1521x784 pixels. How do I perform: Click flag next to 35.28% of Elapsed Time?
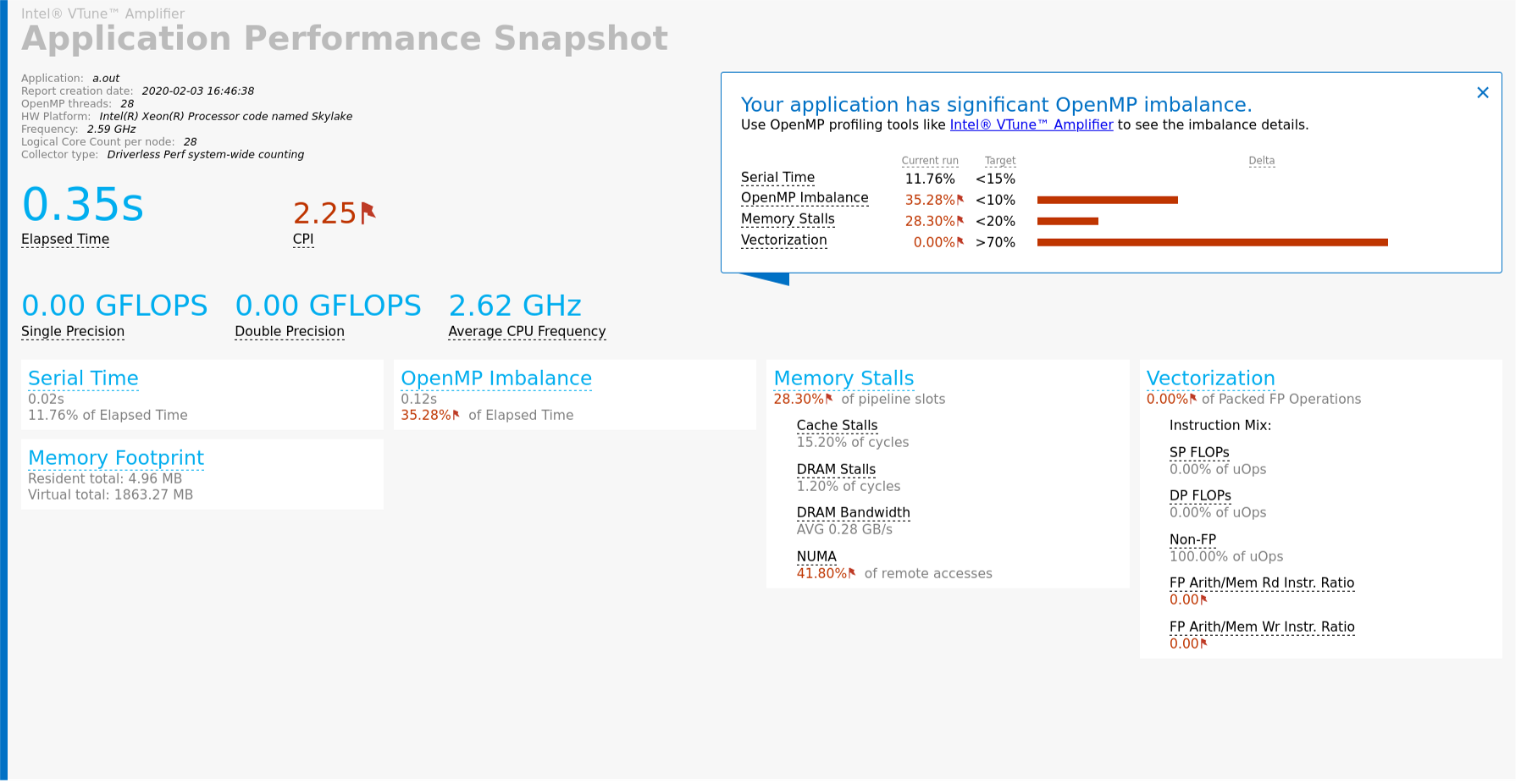456,415
